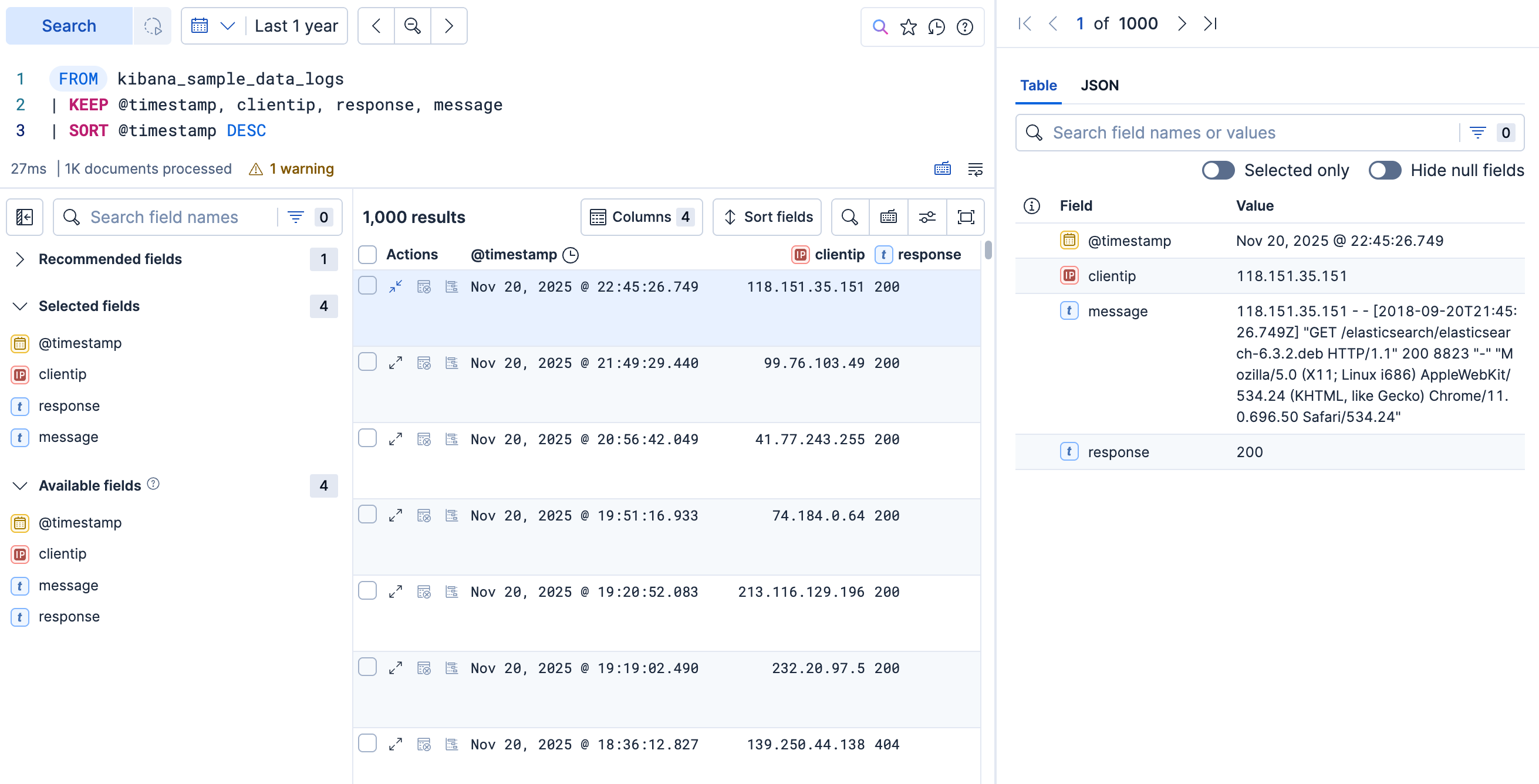This screenshot has height=784, width=1539.
Task: Select the Table tab
Action: click(1038, 86)
